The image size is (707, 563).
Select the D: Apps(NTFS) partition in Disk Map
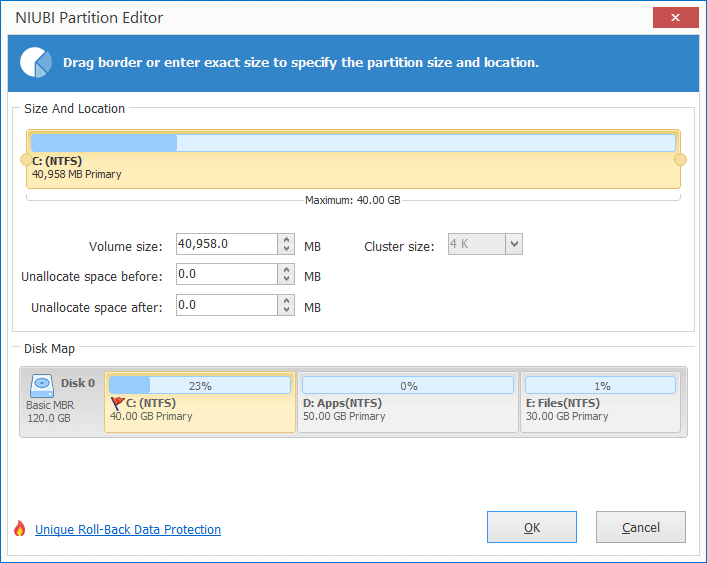click(408, 402)
